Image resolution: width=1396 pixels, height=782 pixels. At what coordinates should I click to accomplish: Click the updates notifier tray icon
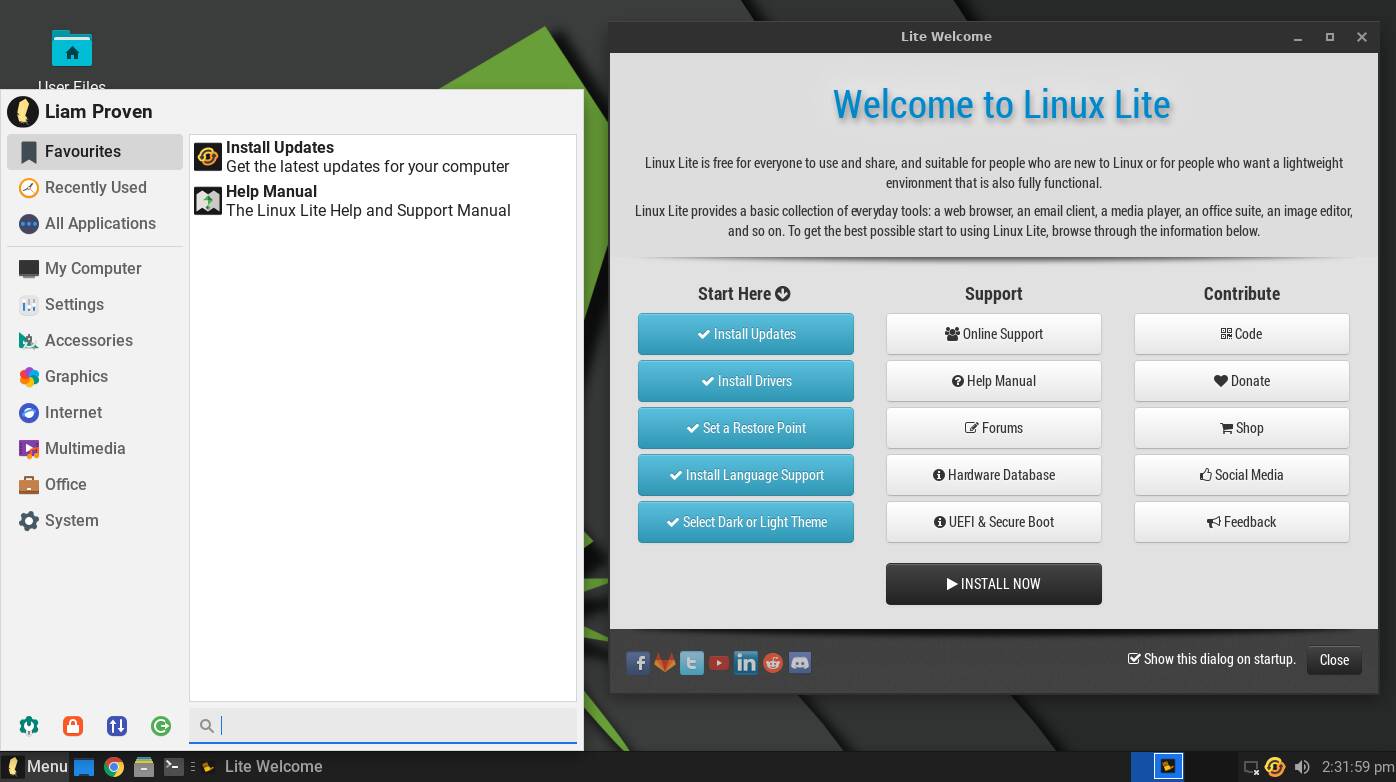(x=1275, y=767)
